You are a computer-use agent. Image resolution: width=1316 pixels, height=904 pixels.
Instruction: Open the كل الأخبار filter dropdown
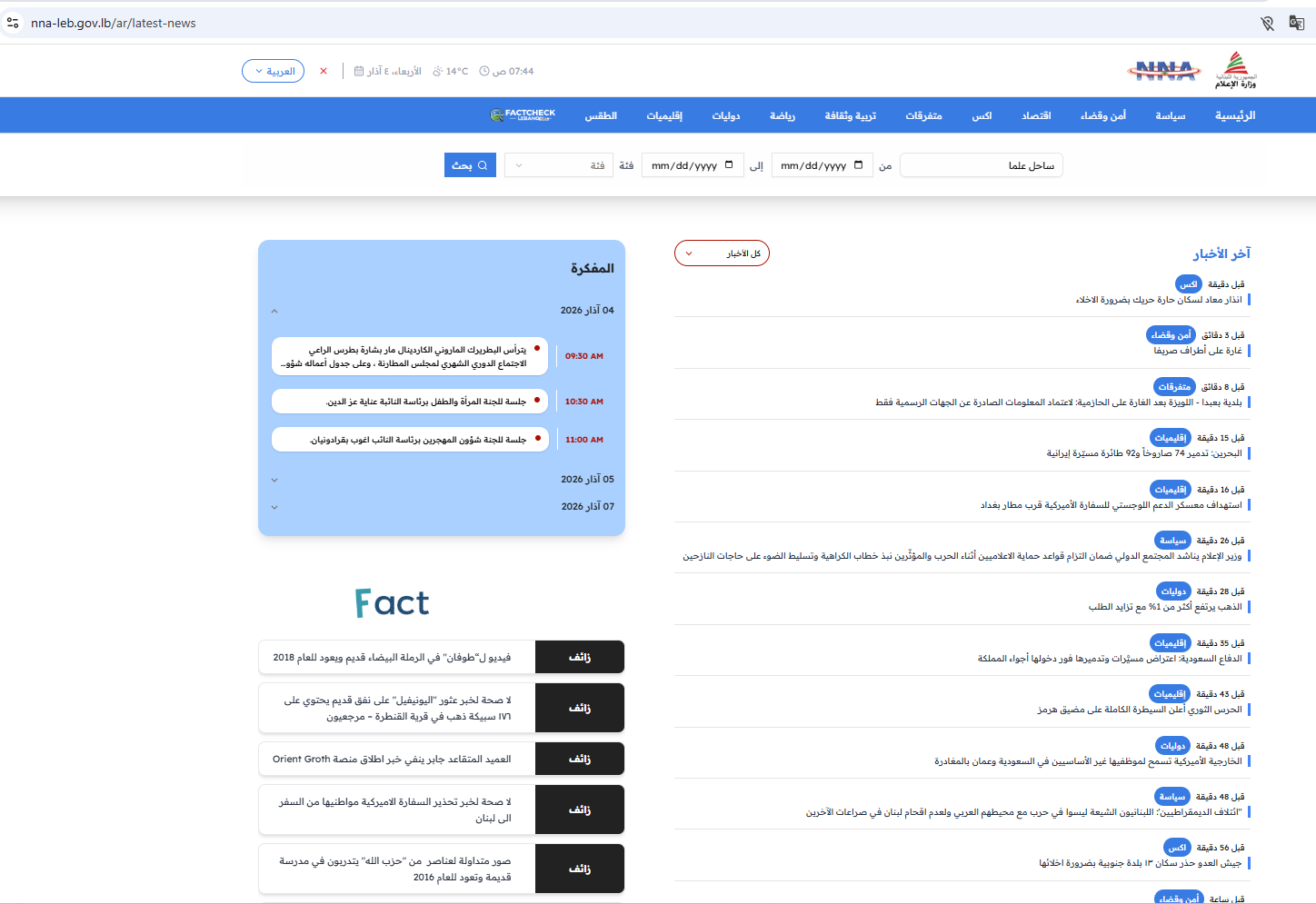721,253
